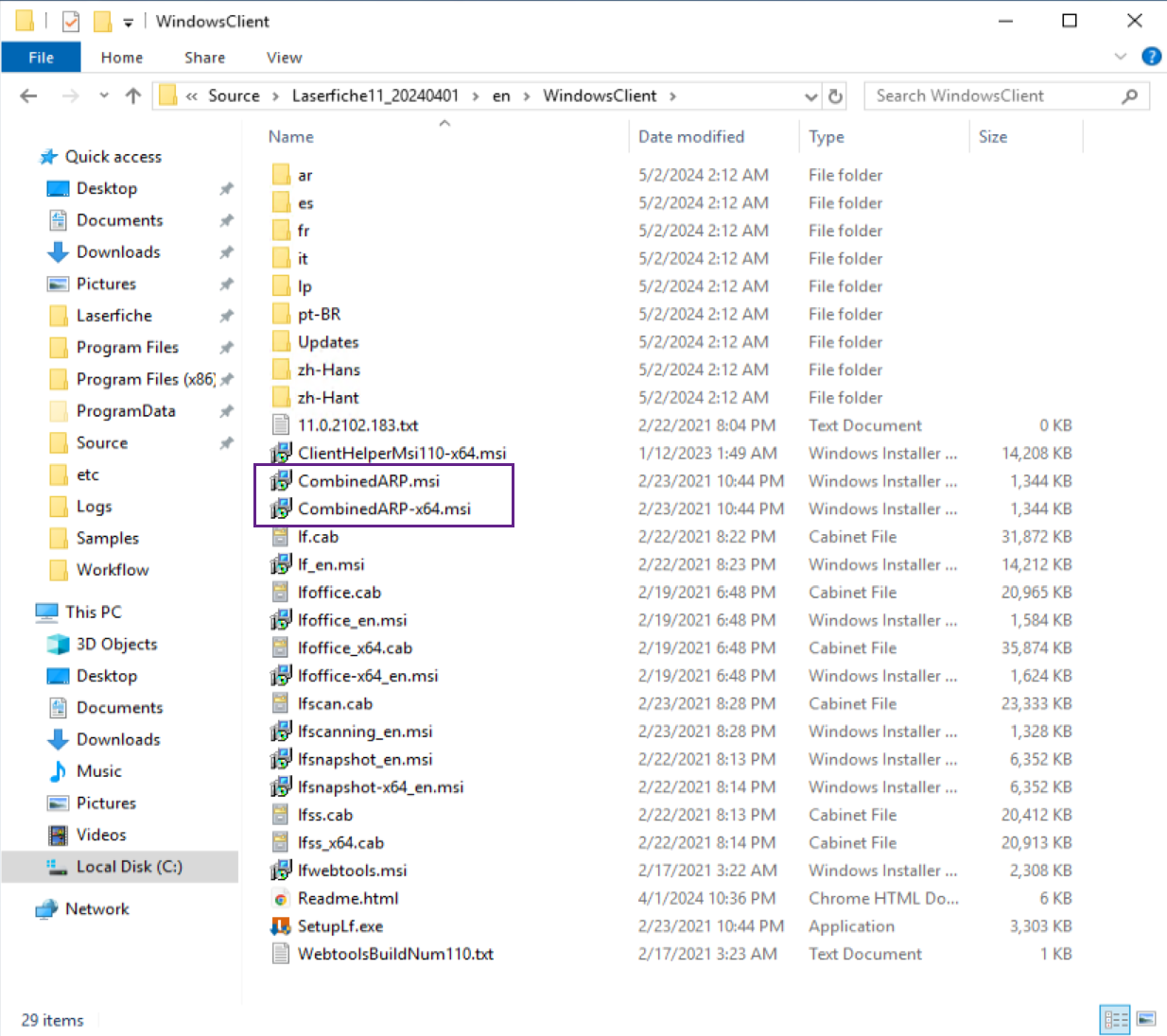This screenshot has width=1167, height=1036.
Task: Open 3D Objects under This PC
Action: [116, 644]
